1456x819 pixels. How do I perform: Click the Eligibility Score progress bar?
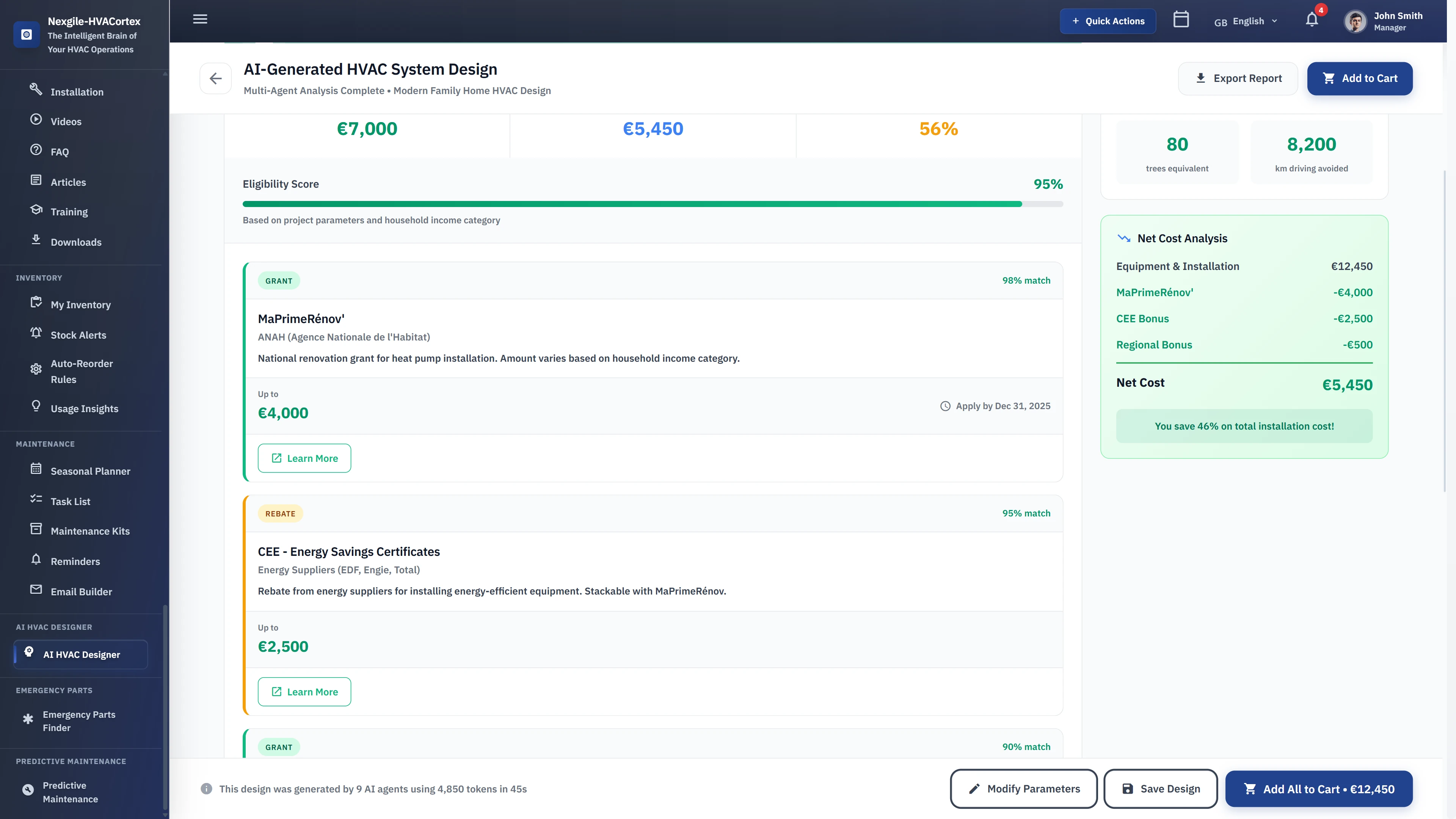coord(652,204)
